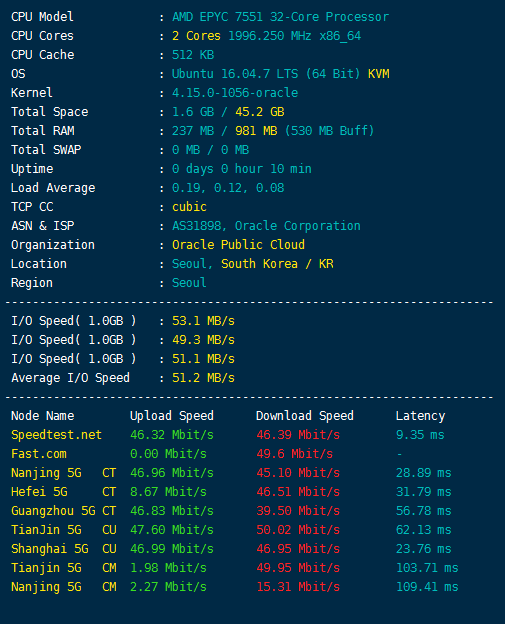
Task: Click the Speedtest.net node name
Action: [x=56, y=435]
